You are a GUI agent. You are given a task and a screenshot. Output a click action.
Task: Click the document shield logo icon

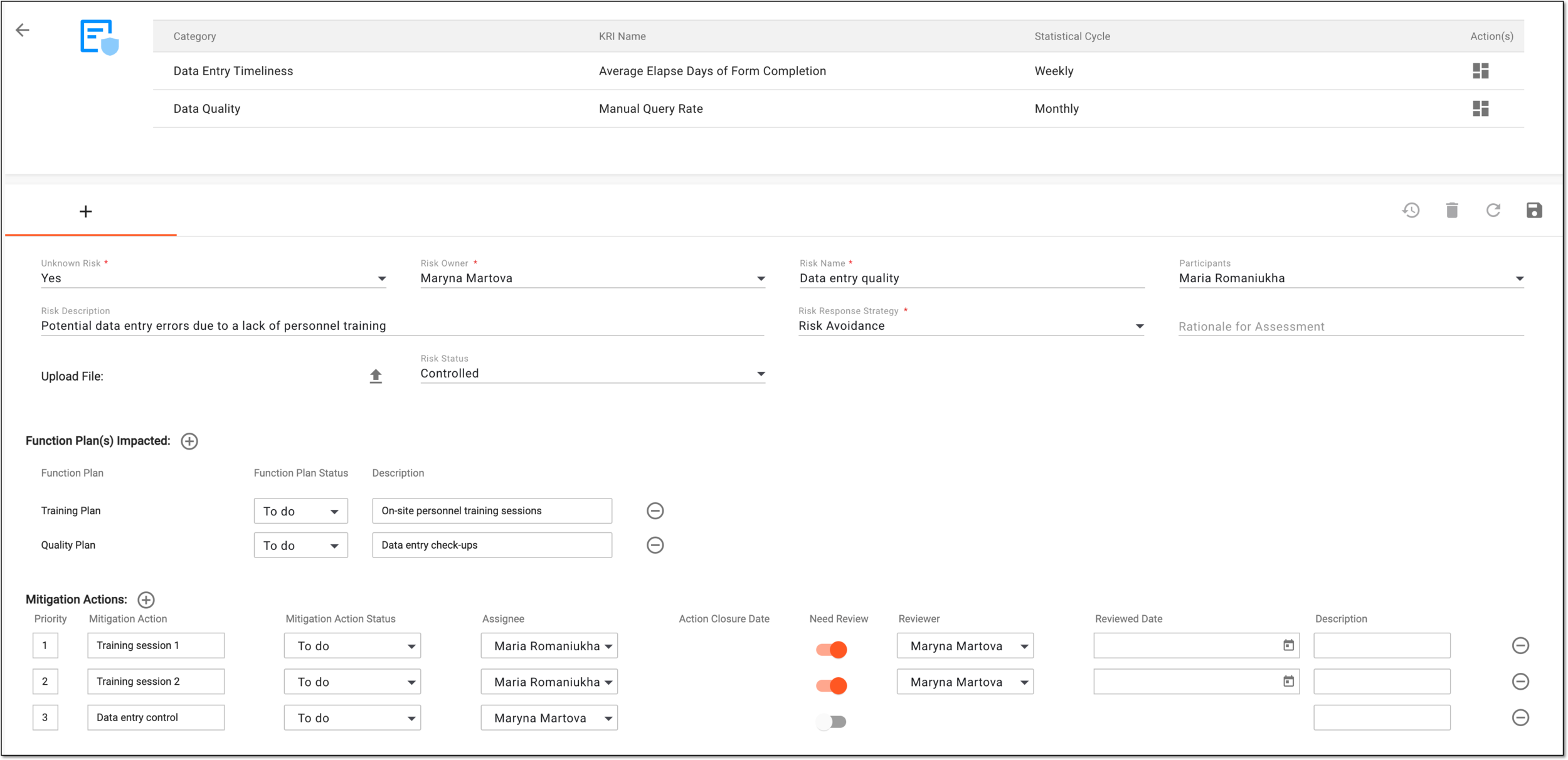[x=100, y=38]
